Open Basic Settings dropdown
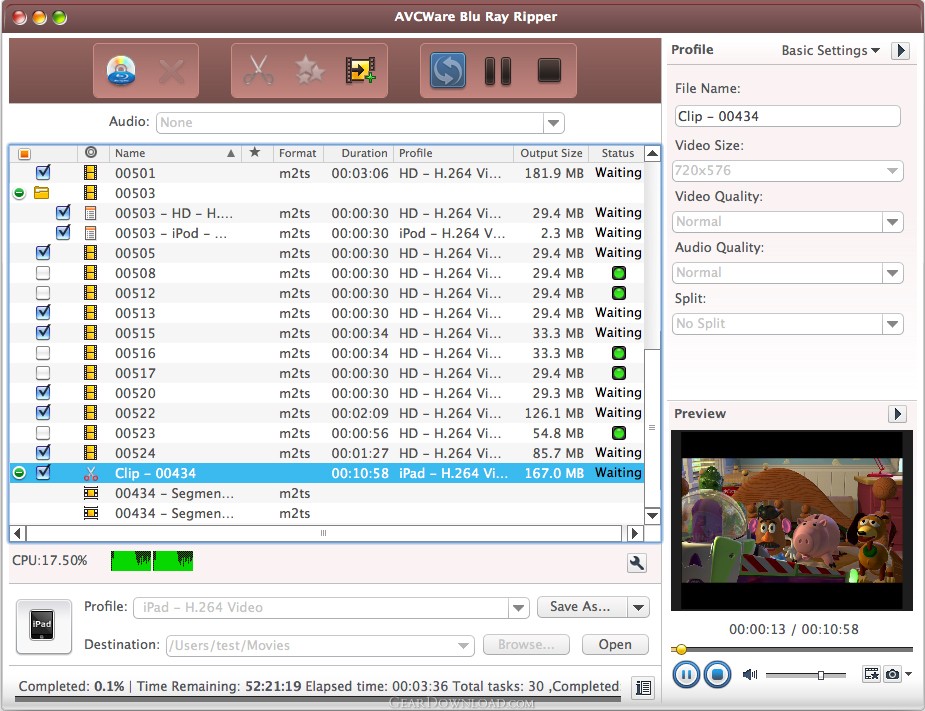 tap(830, 51)
